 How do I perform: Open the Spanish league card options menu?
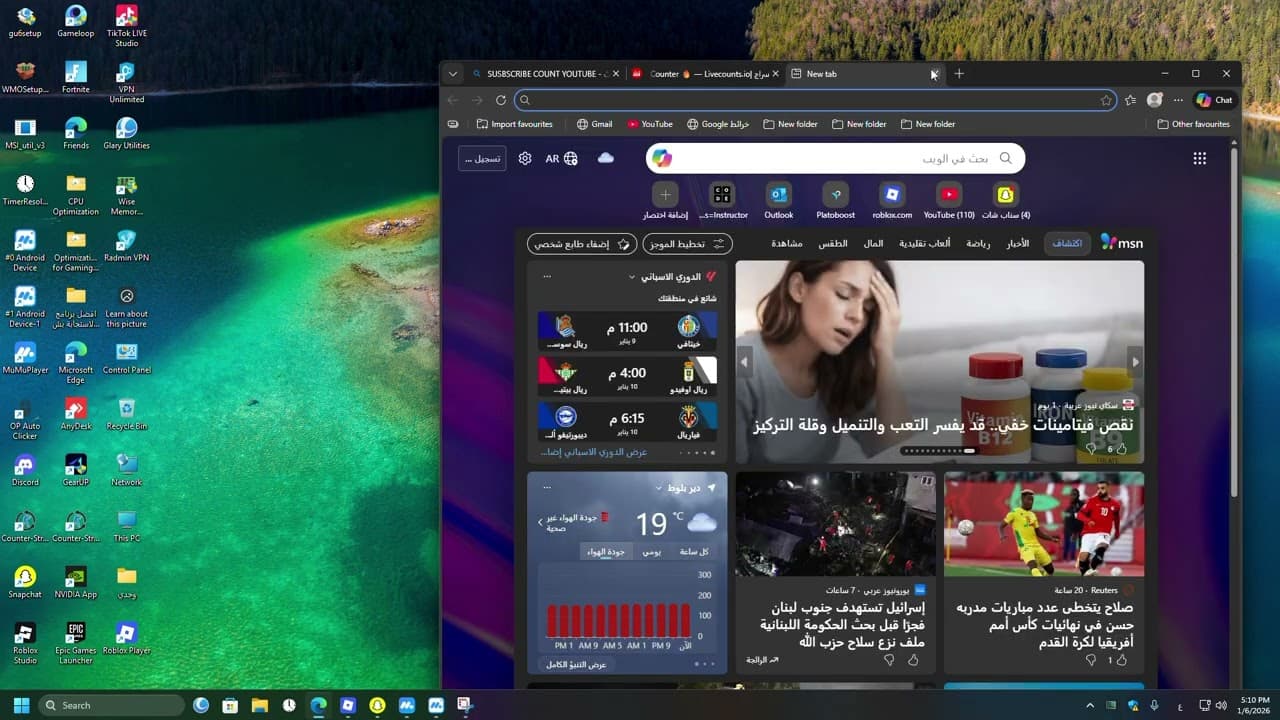547,276
